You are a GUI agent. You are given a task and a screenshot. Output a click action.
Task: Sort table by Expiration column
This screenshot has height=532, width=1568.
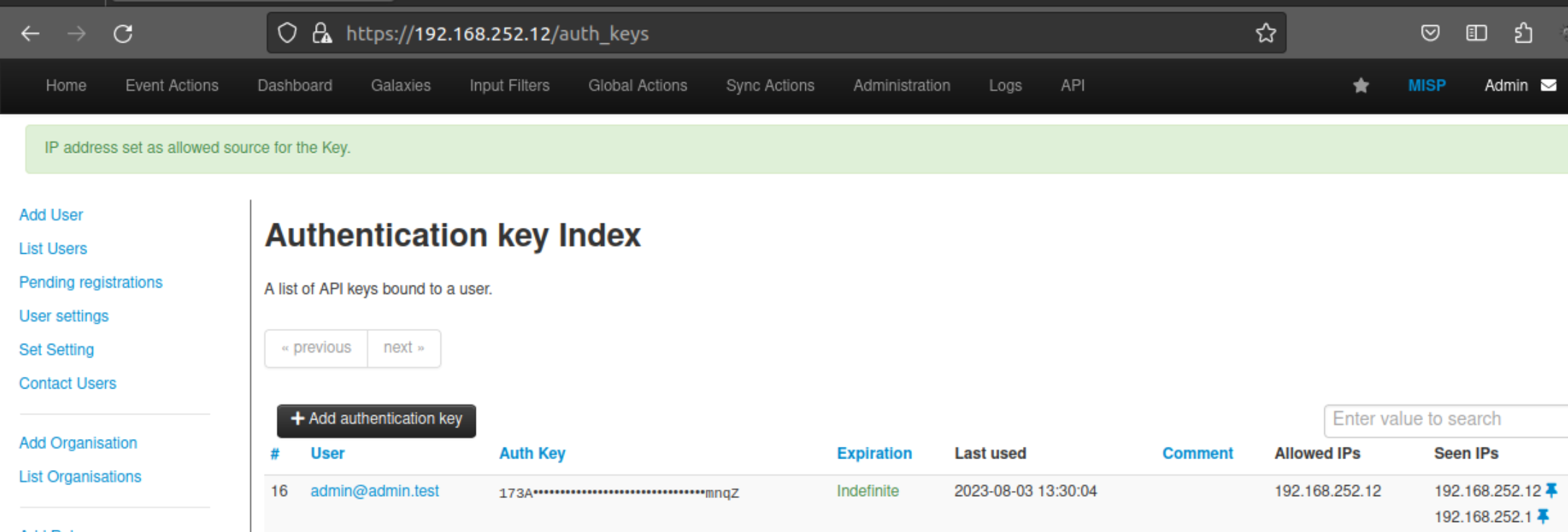pos(874,453)
